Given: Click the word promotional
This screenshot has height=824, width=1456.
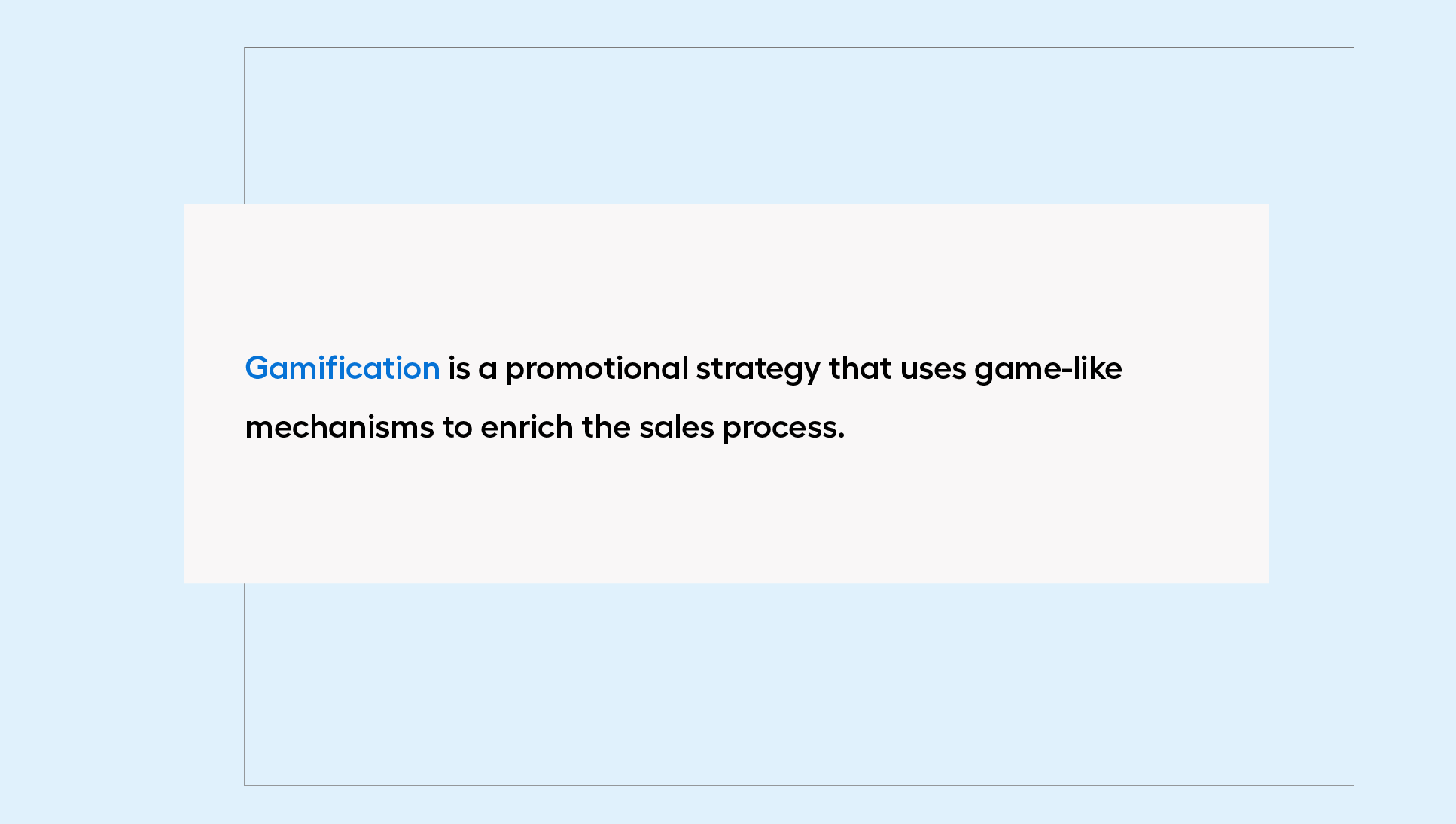Looking at the screenshot, I should (597, 370).
